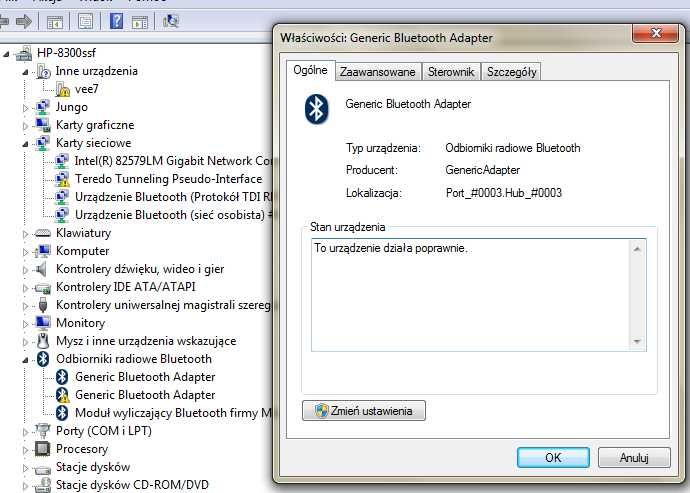Select Teredo Tunneling Pseudo-Interface entry
Viewport: 690px width, 493px height.
[x=169, y=179]
